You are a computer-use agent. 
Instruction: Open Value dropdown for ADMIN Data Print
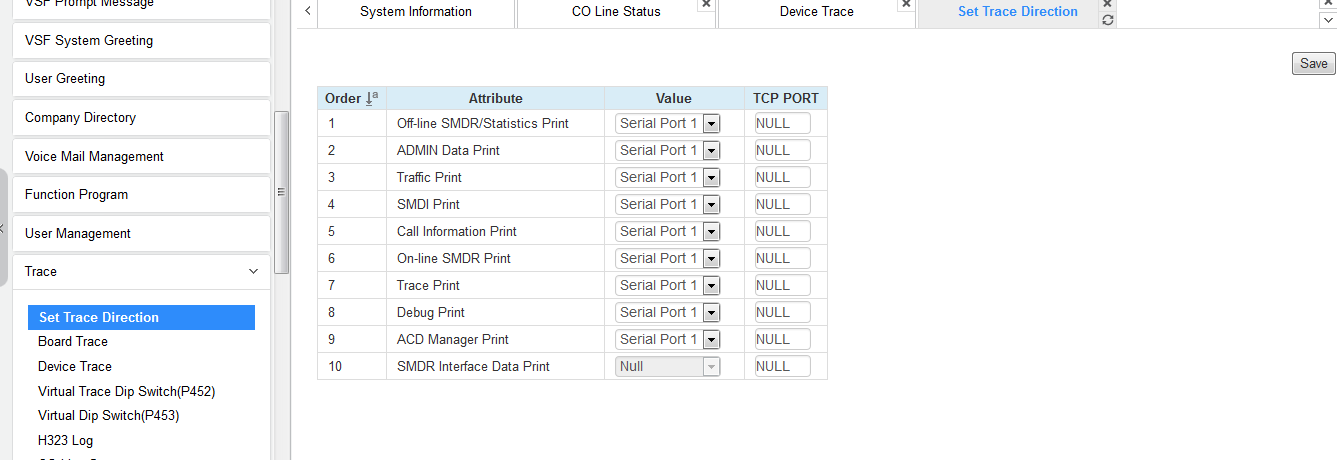711,151
